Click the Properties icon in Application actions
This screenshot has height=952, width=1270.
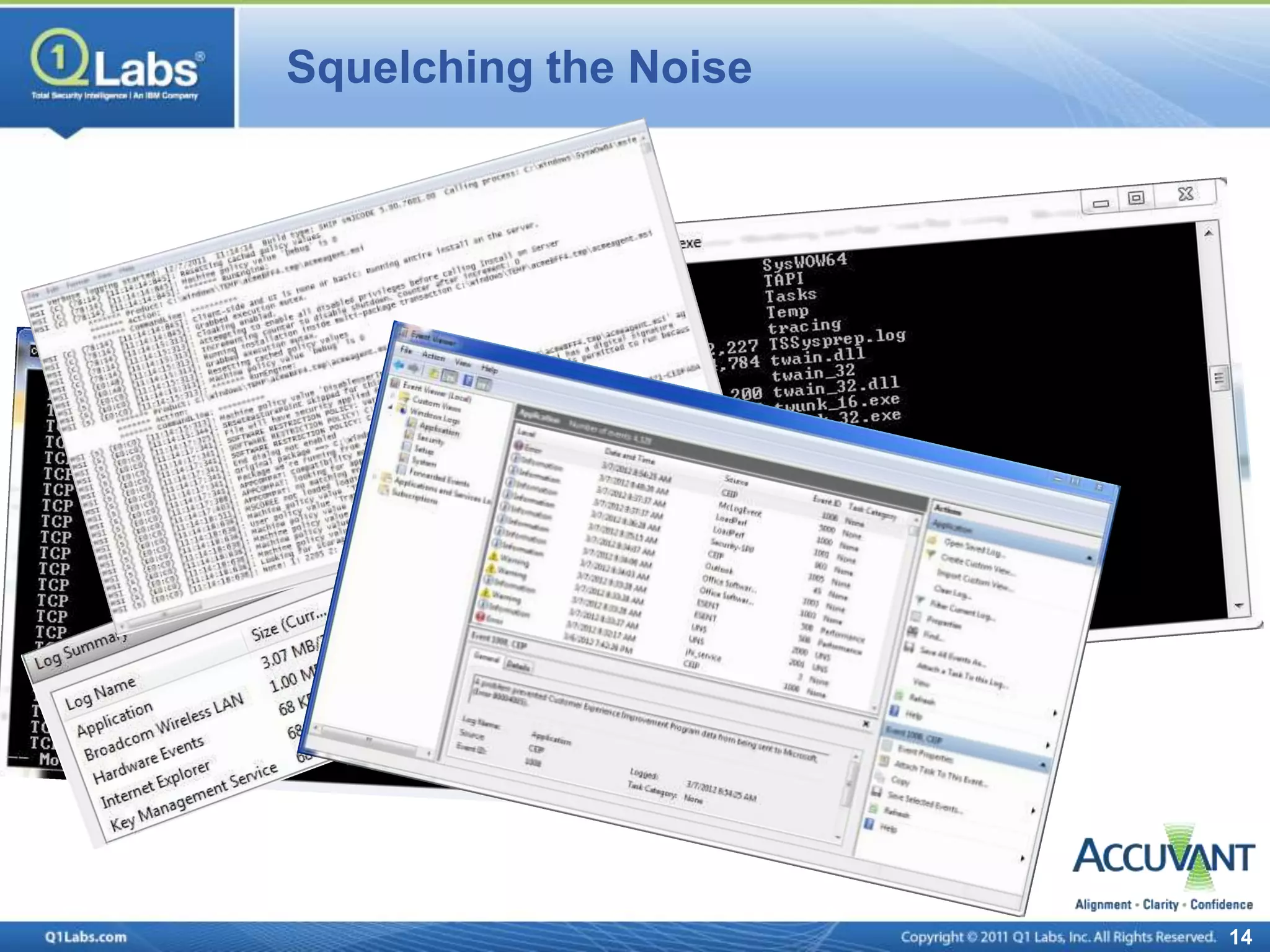(x=916, y=615)
